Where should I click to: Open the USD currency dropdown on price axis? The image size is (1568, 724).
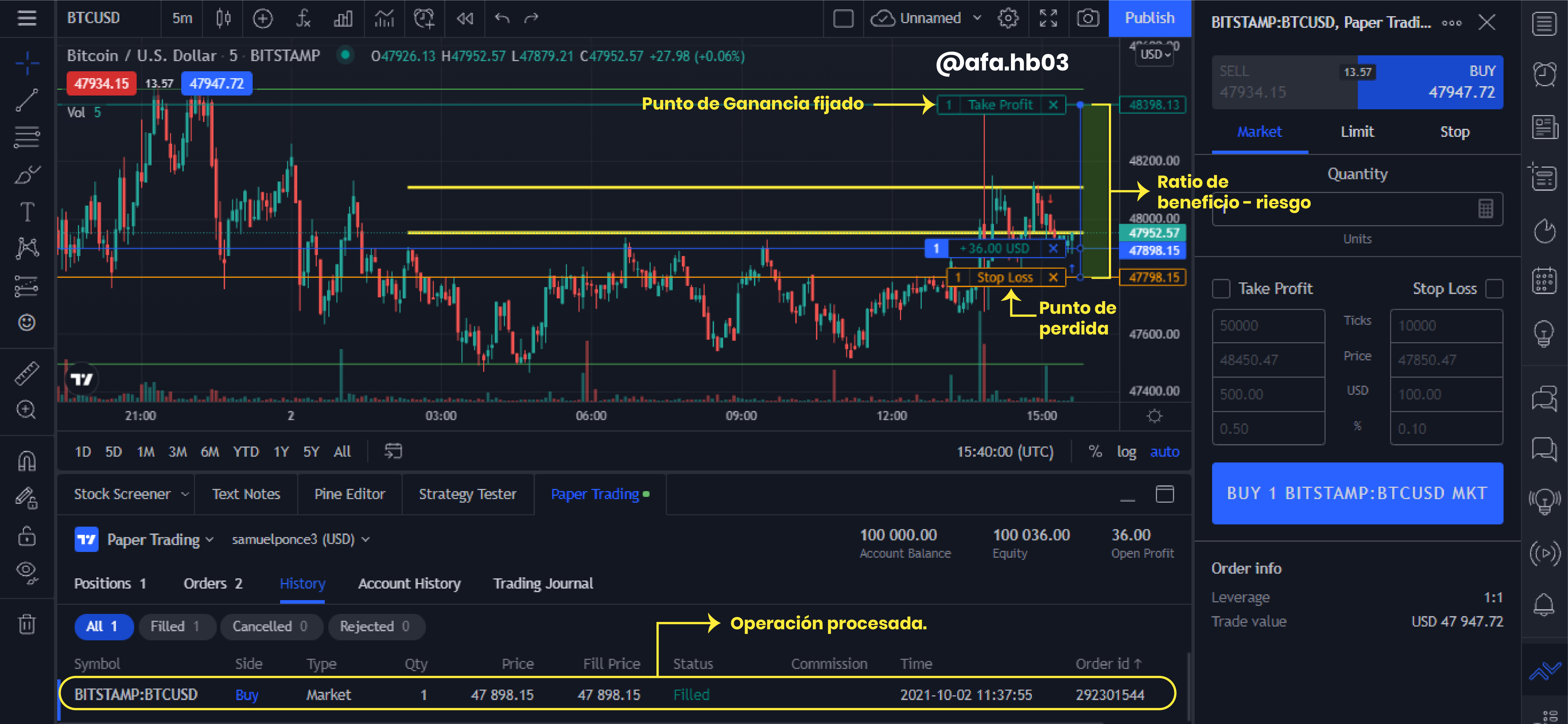[1155, 54]
